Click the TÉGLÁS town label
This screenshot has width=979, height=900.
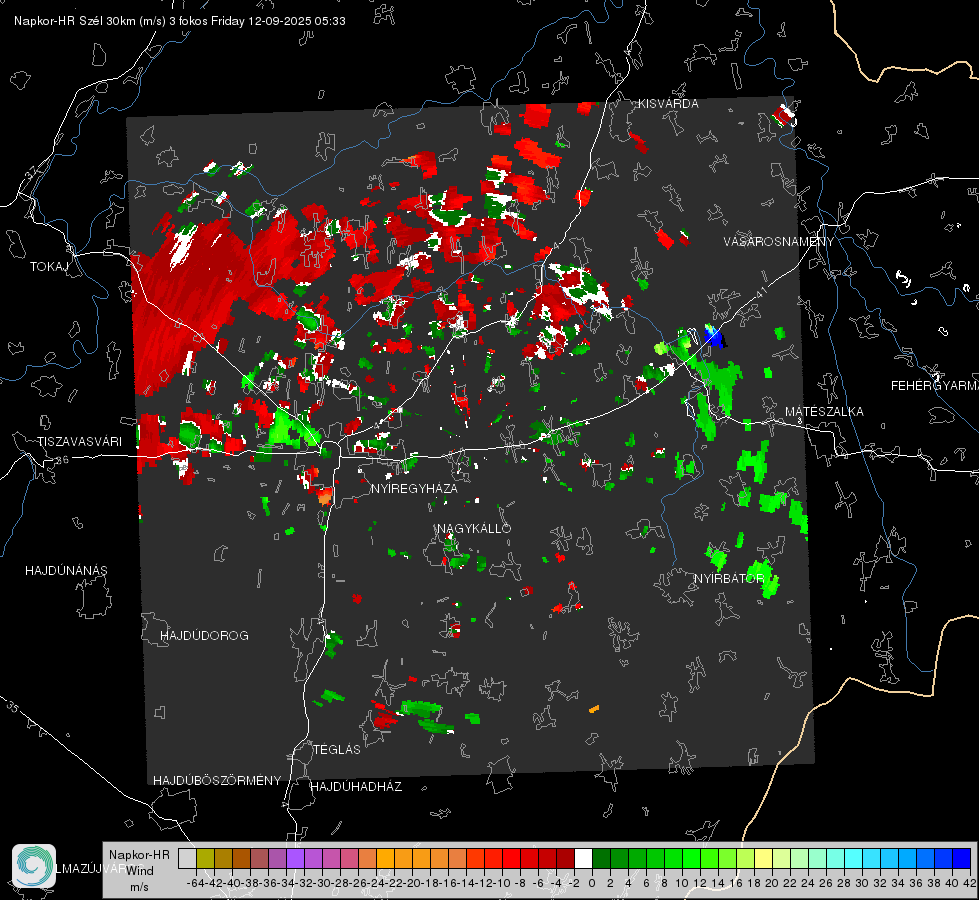tap(337, 750)
